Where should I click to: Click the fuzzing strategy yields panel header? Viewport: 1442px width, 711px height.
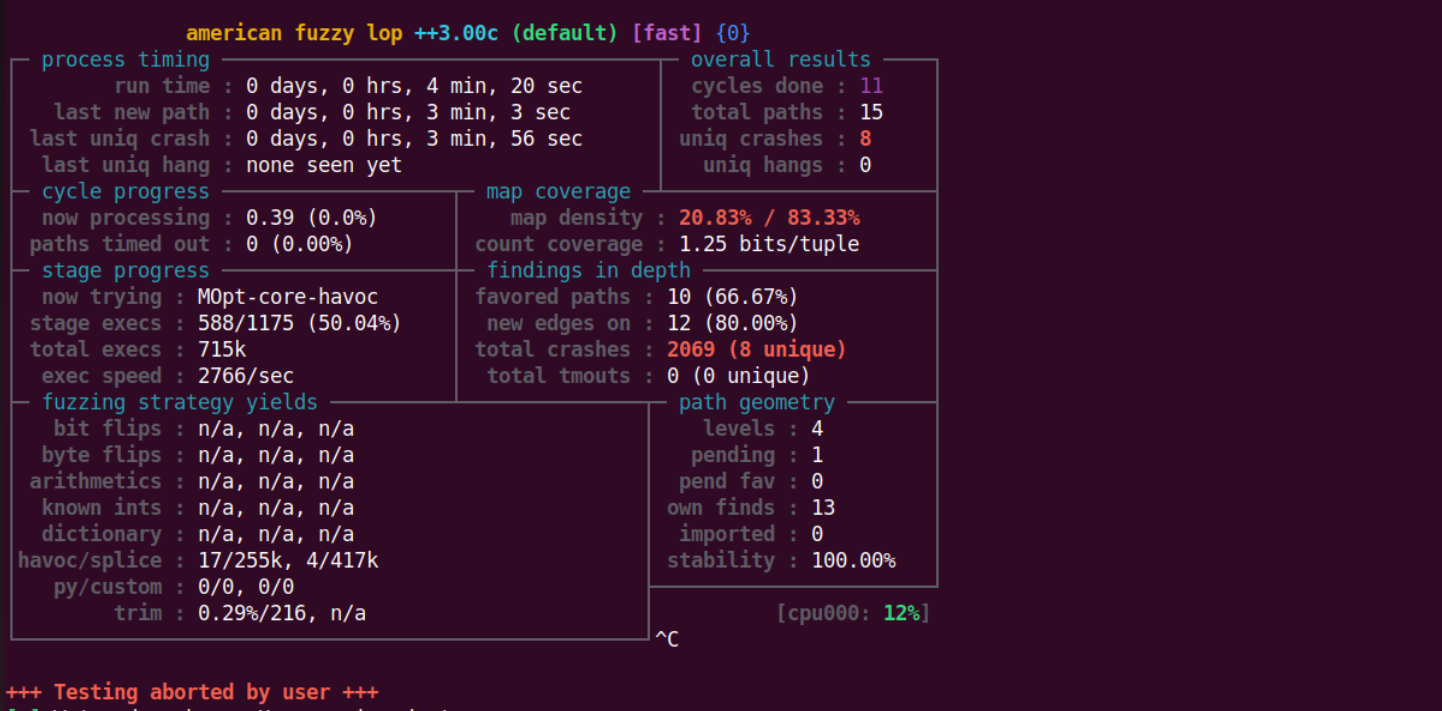(x=178, y=402)
